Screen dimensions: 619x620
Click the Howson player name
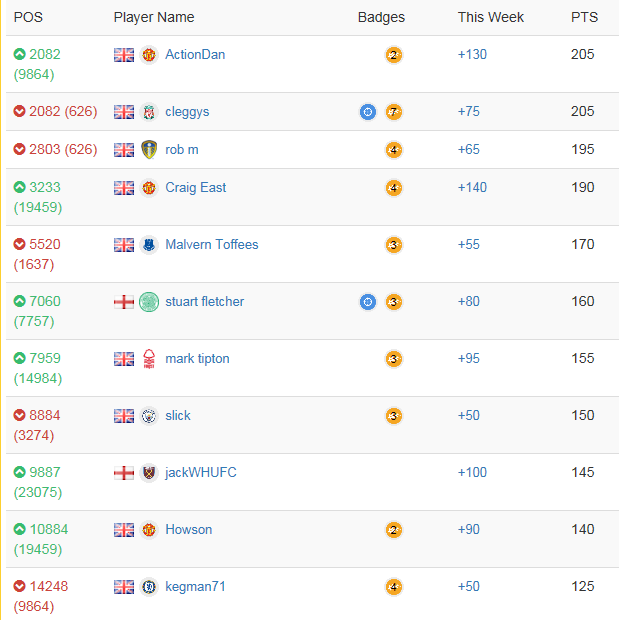coord(189,530)
